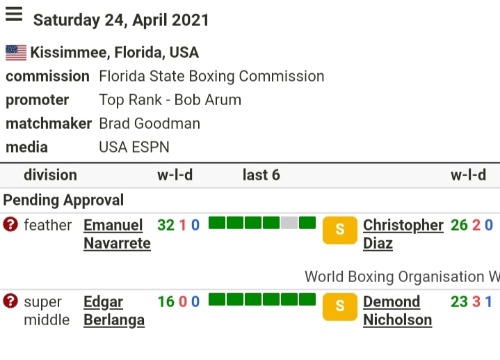Viewport: 500px width, 360px height.
Task: Click the World Boxing Organisation title text
Action: (x=402, y=277)
